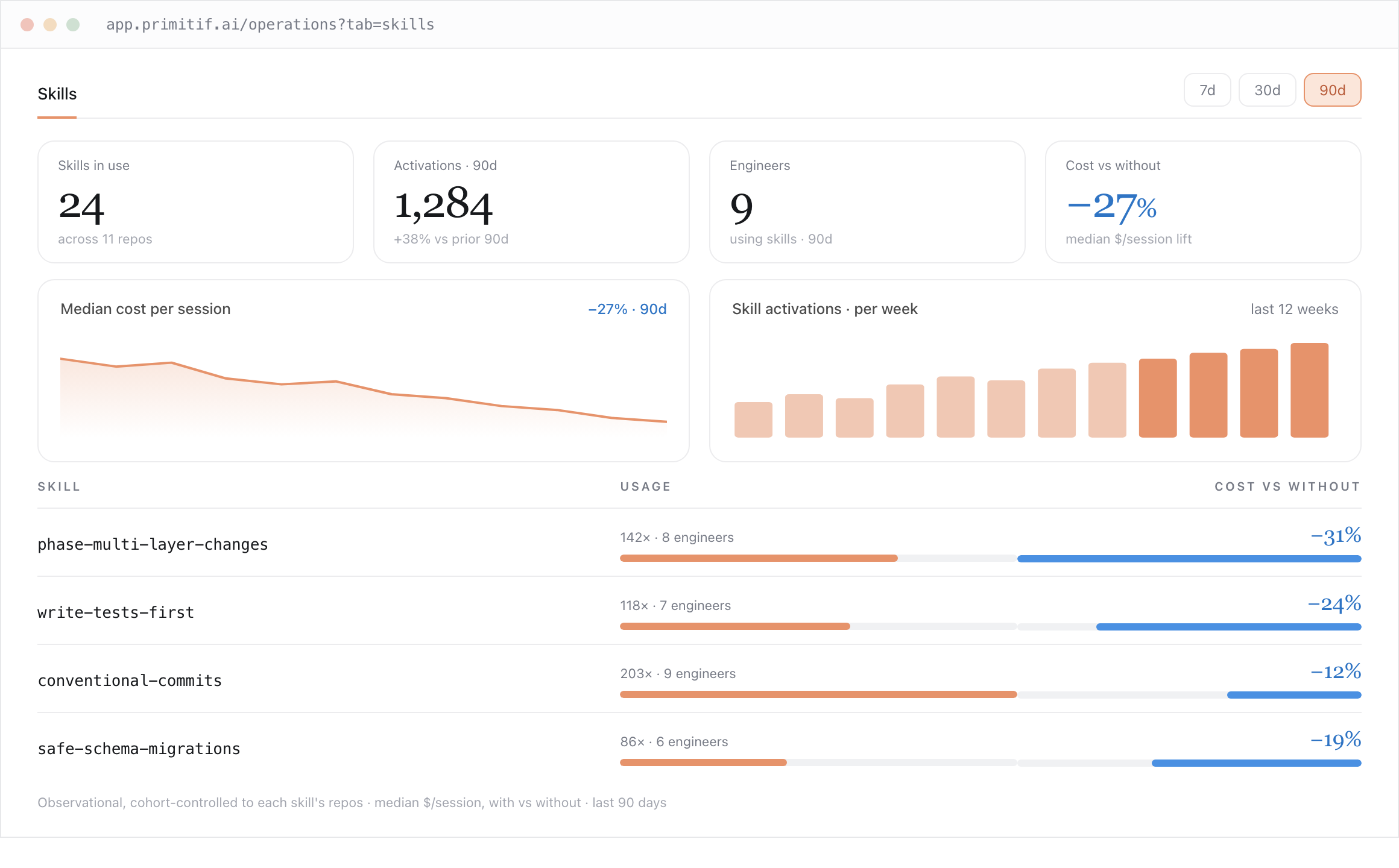Click the −12% cost value
This screenshot has height=868, width=1399.
pos(1336,672)
